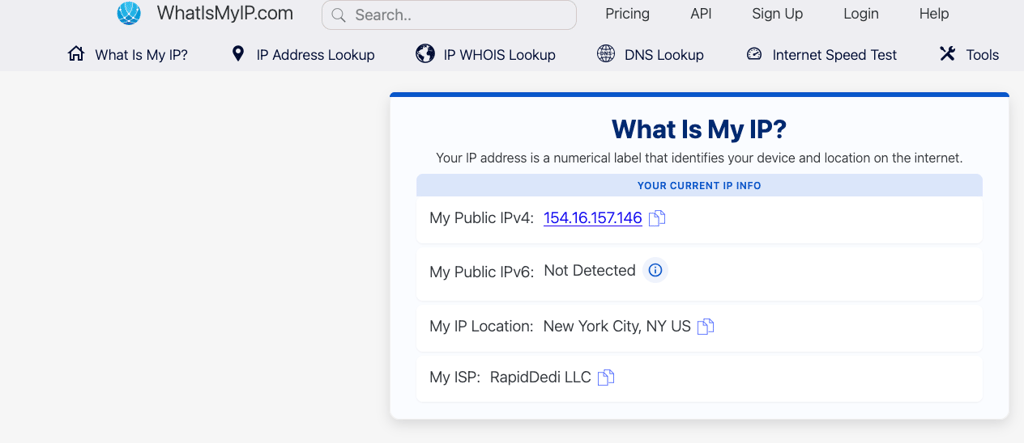Open the What Is My IP? nav link

coord(141,55)
